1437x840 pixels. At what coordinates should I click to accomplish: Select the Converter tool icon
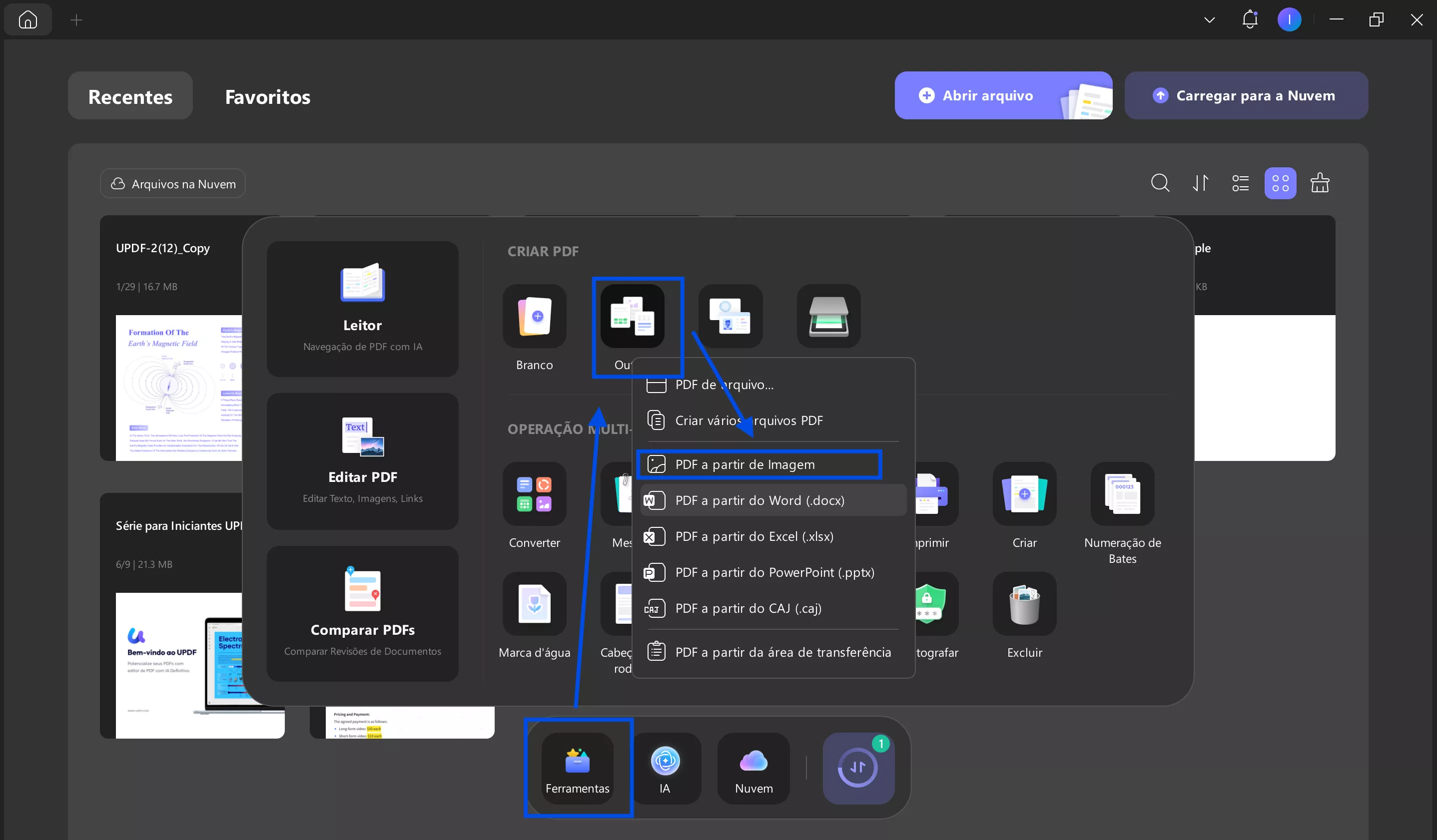(534, 493)
